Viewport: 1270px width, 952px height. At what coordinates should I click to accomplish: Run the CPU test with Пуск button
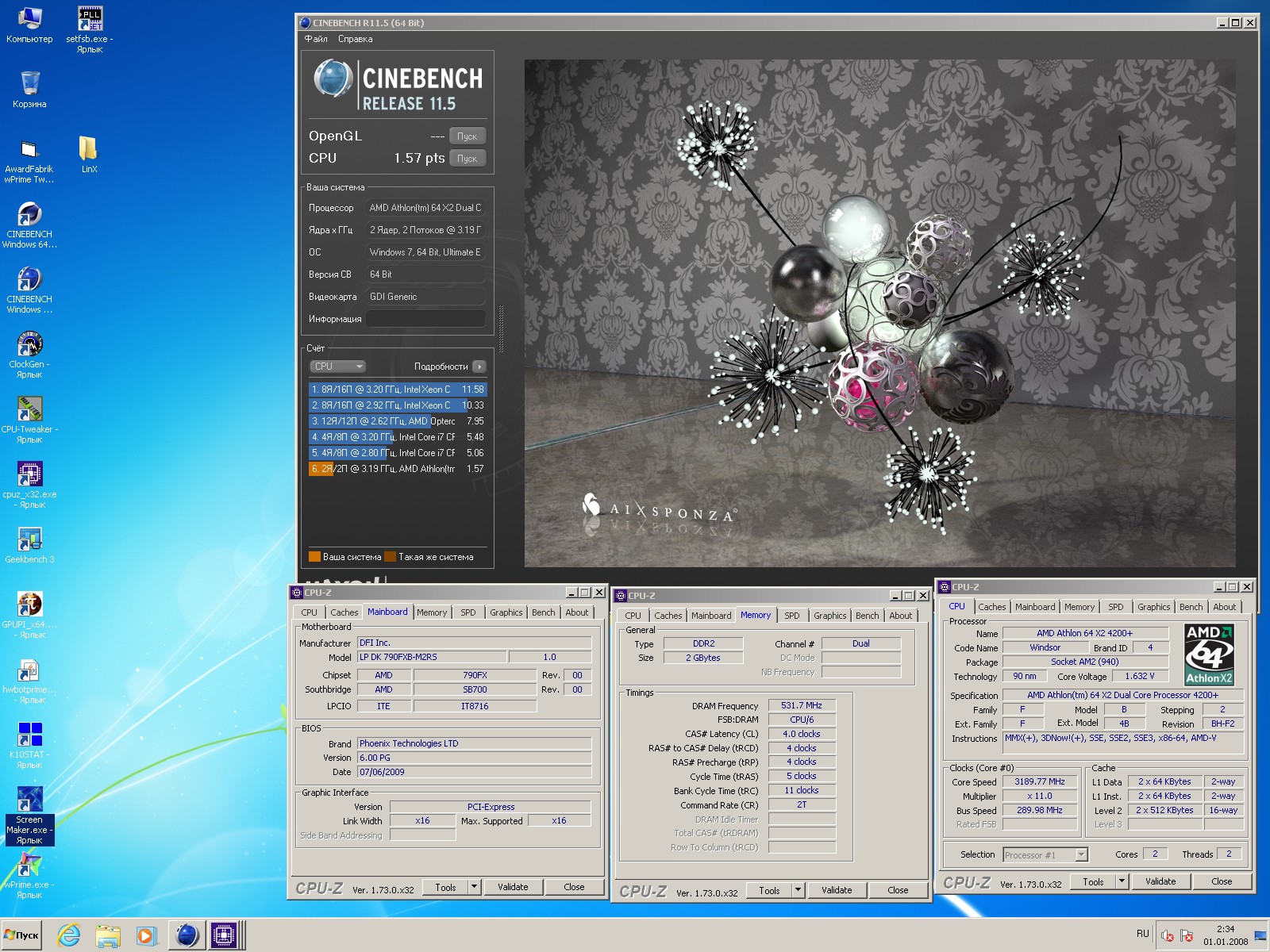(x=467, y=159)
